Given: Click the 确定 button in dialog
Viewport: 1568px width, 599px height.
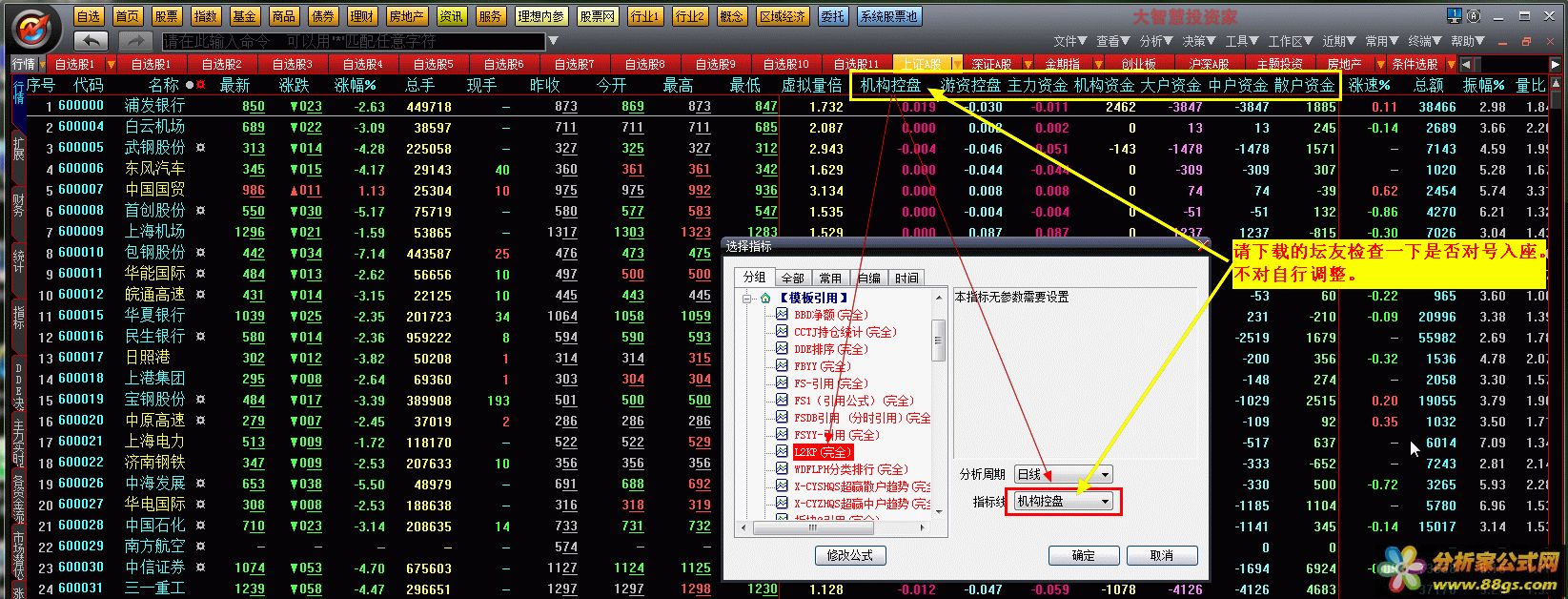Looking at the screenshot, I should pyautogui.click(x=1084, y=555).
